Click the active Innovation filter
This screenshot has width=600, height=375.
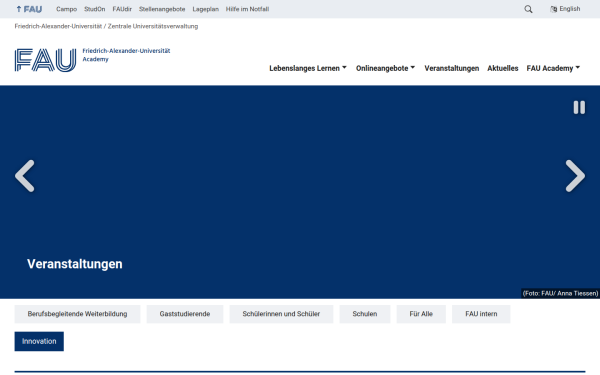[39, 341]
